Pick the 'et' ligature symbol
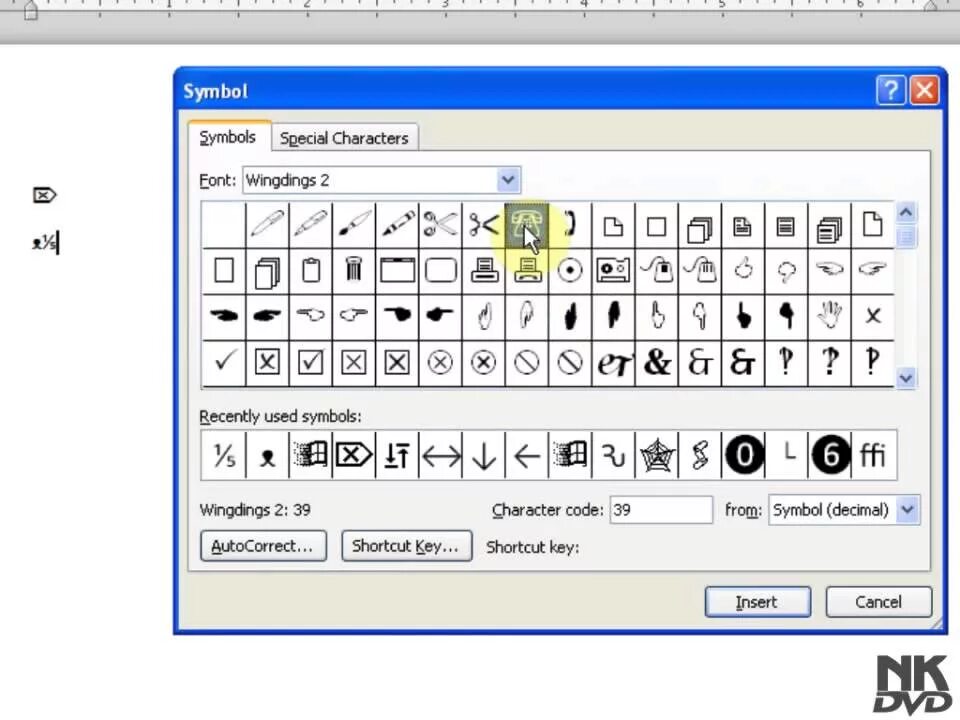The width and height of the screenshot is (960, 720). tap(613, 362)
